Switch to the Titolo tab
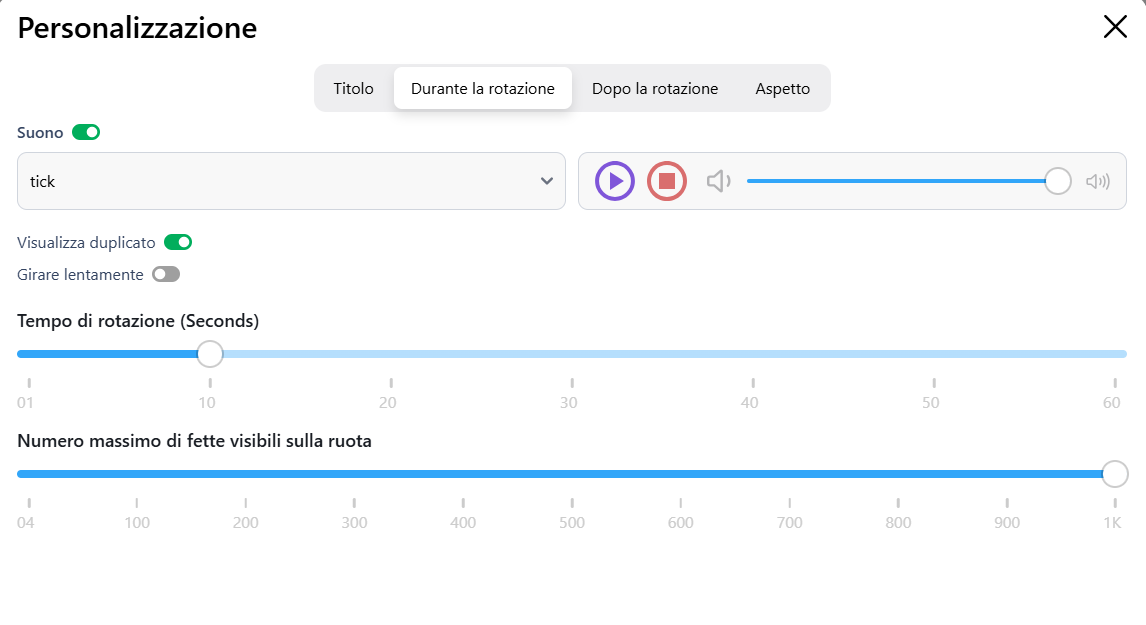1146x625 pixels. pos(354,89)
